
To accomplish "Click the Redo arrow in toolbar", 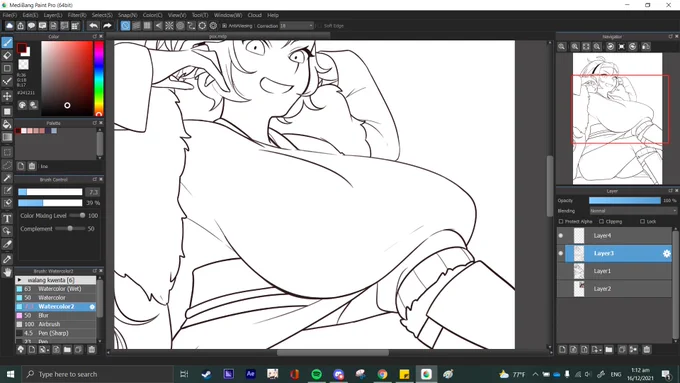I will 107,26.
